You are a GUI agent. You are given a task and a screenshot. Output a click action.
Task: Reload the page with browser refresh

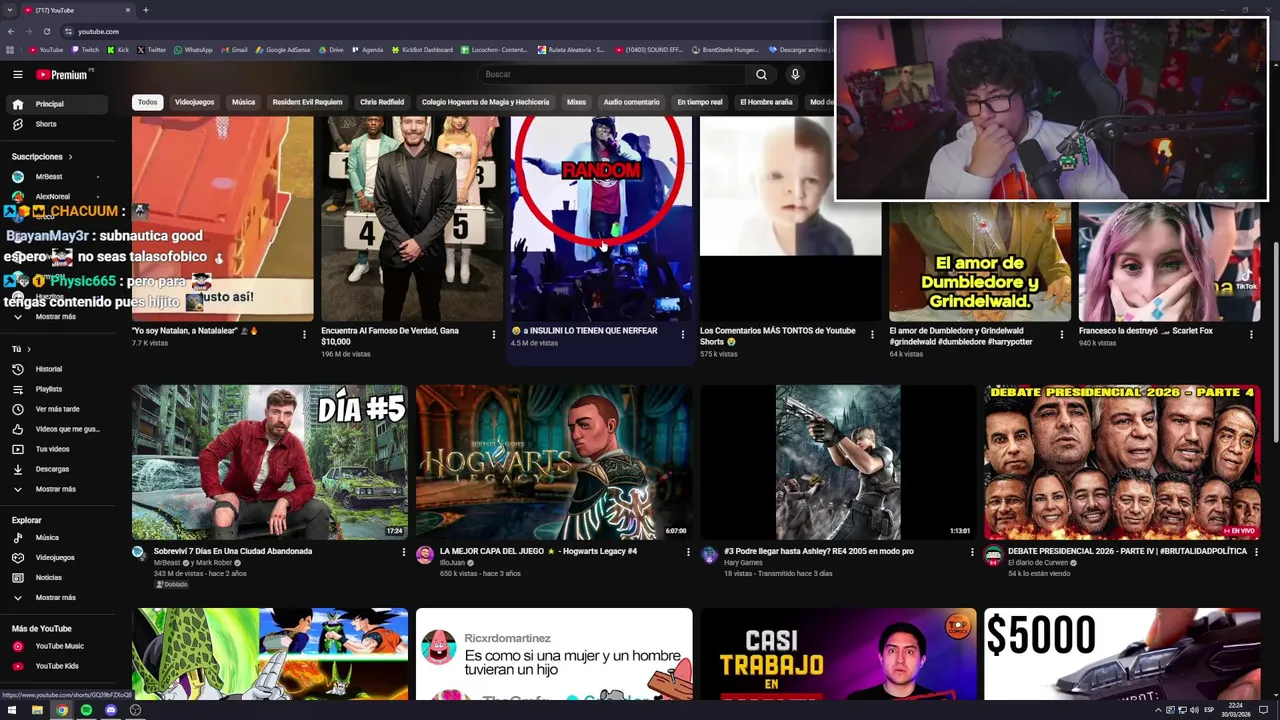[46, 31]
